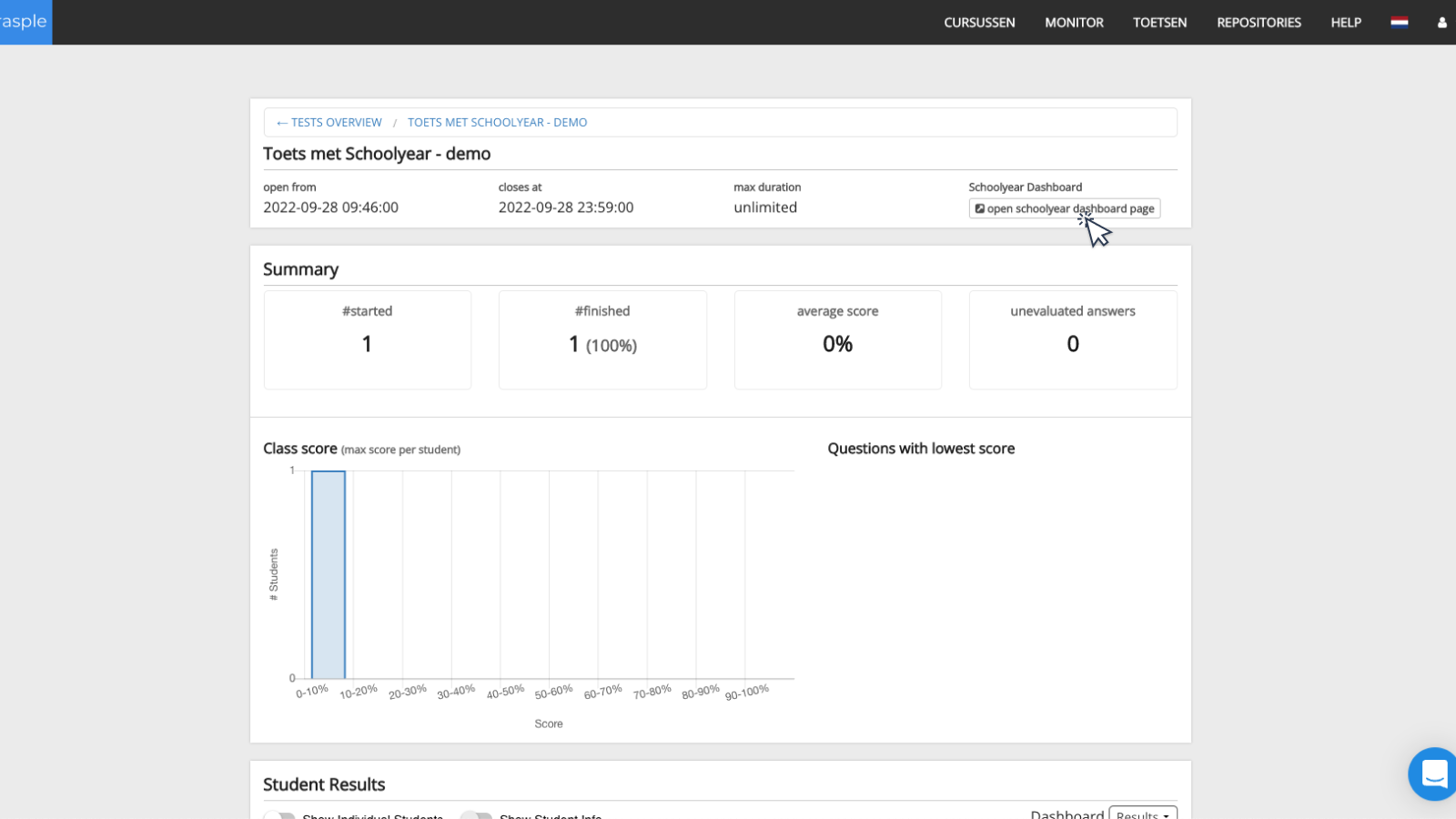Screen dimensions: 1456x819
Task: Click HELP in the top navigation
Action: pos(1346,23)
